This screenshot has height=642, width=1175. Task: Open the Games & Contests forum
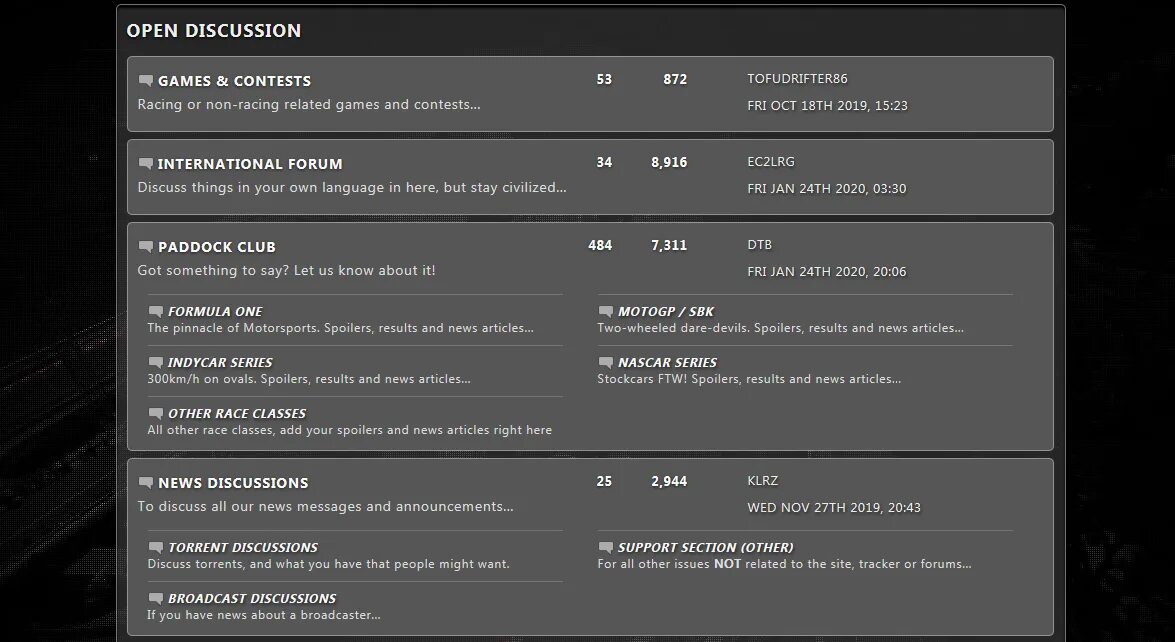click(x=234, y=81)
